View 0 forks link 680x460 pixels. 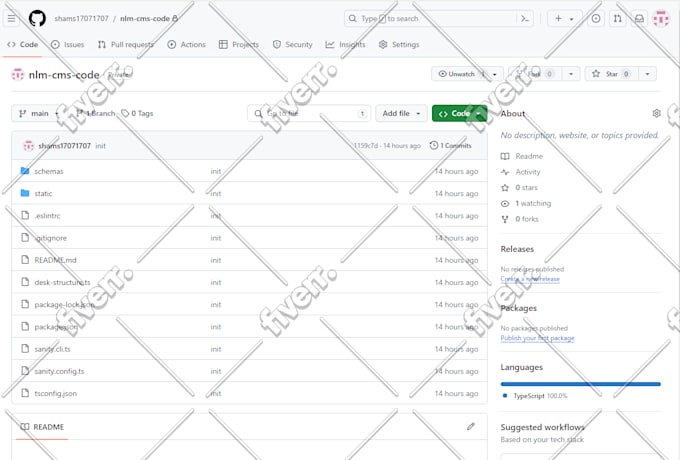(520, 219)
